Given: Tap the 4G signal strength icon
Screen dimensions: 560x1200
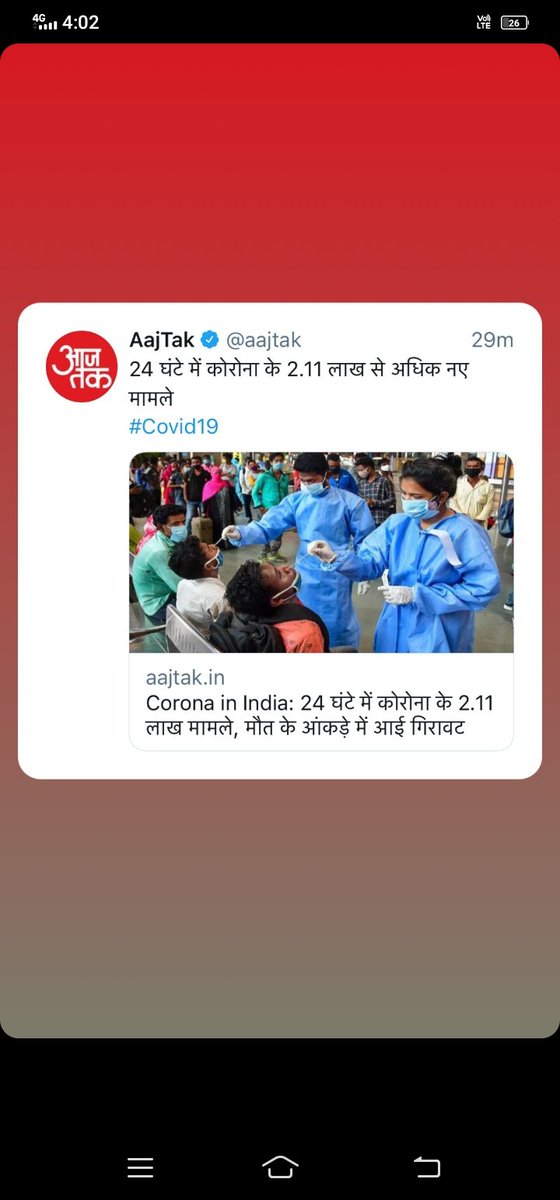Looking at the screenshot, I should [44, 22].
